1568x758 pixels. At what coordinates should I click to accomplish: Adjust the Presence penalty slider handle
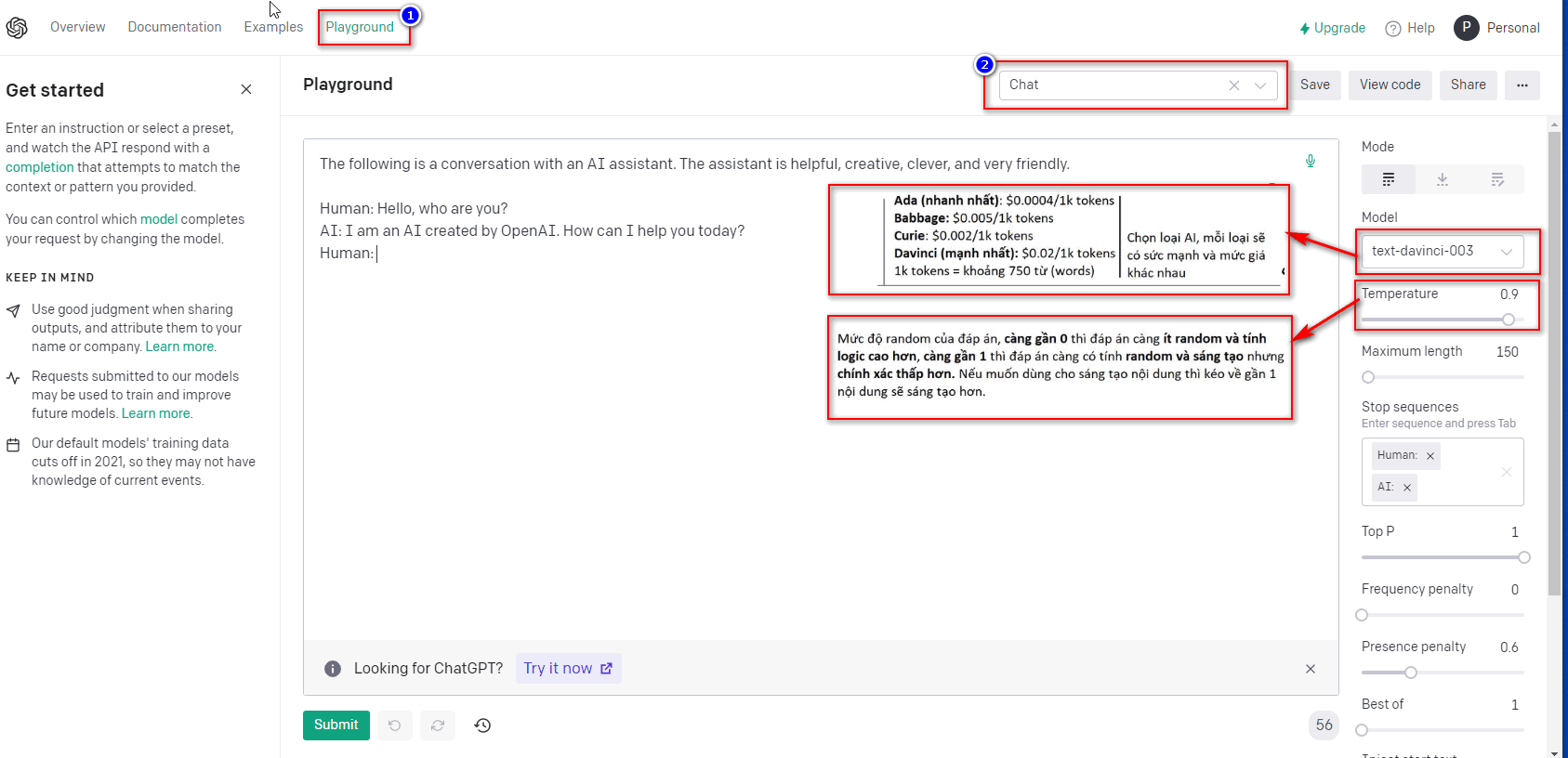click(x=1411, y=673)
